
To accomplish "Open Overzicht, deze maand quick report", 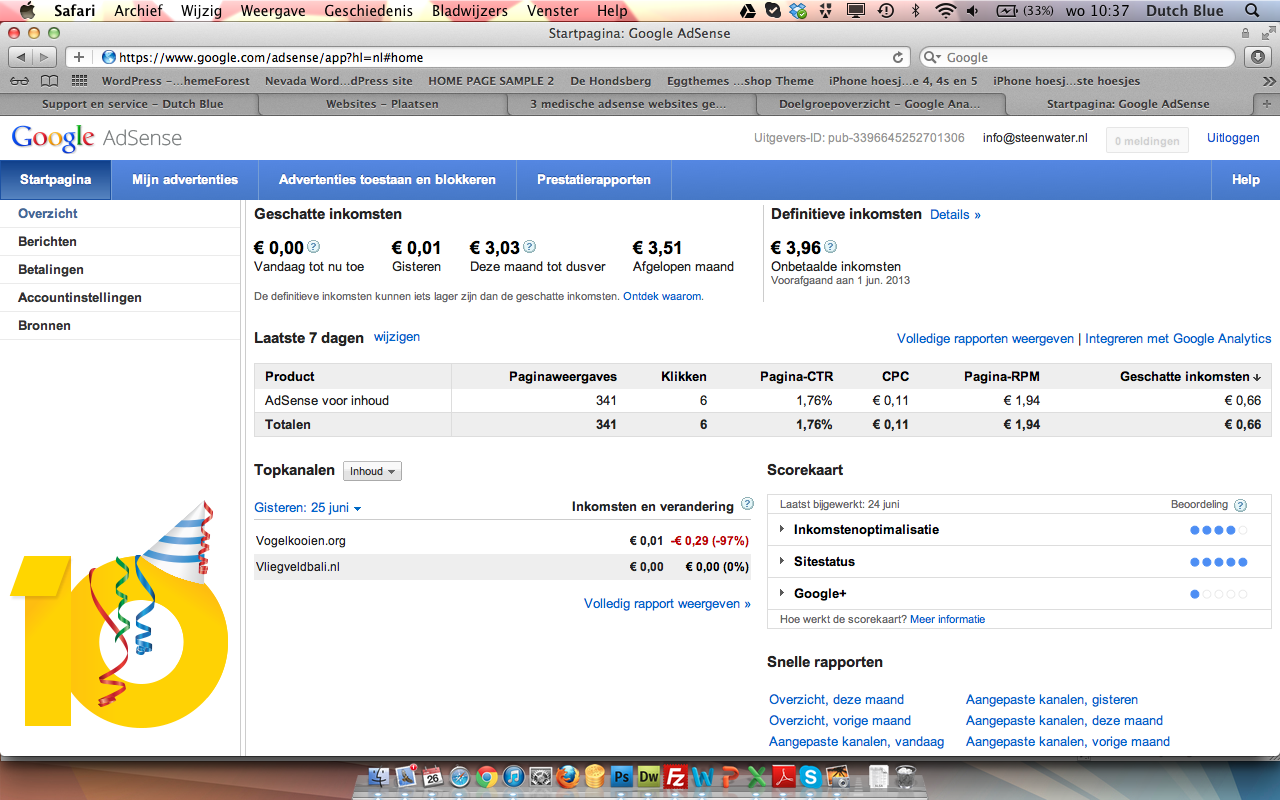I will point(836,700).
